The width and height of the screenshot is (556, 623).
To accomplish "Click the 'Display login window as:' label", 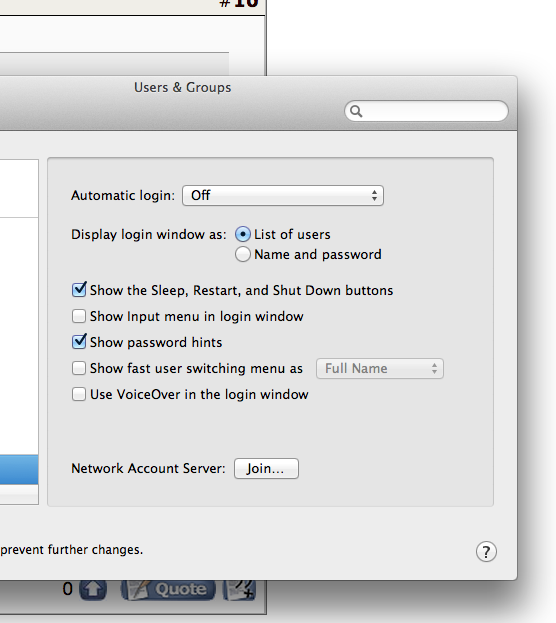I will tap(149, 234).
